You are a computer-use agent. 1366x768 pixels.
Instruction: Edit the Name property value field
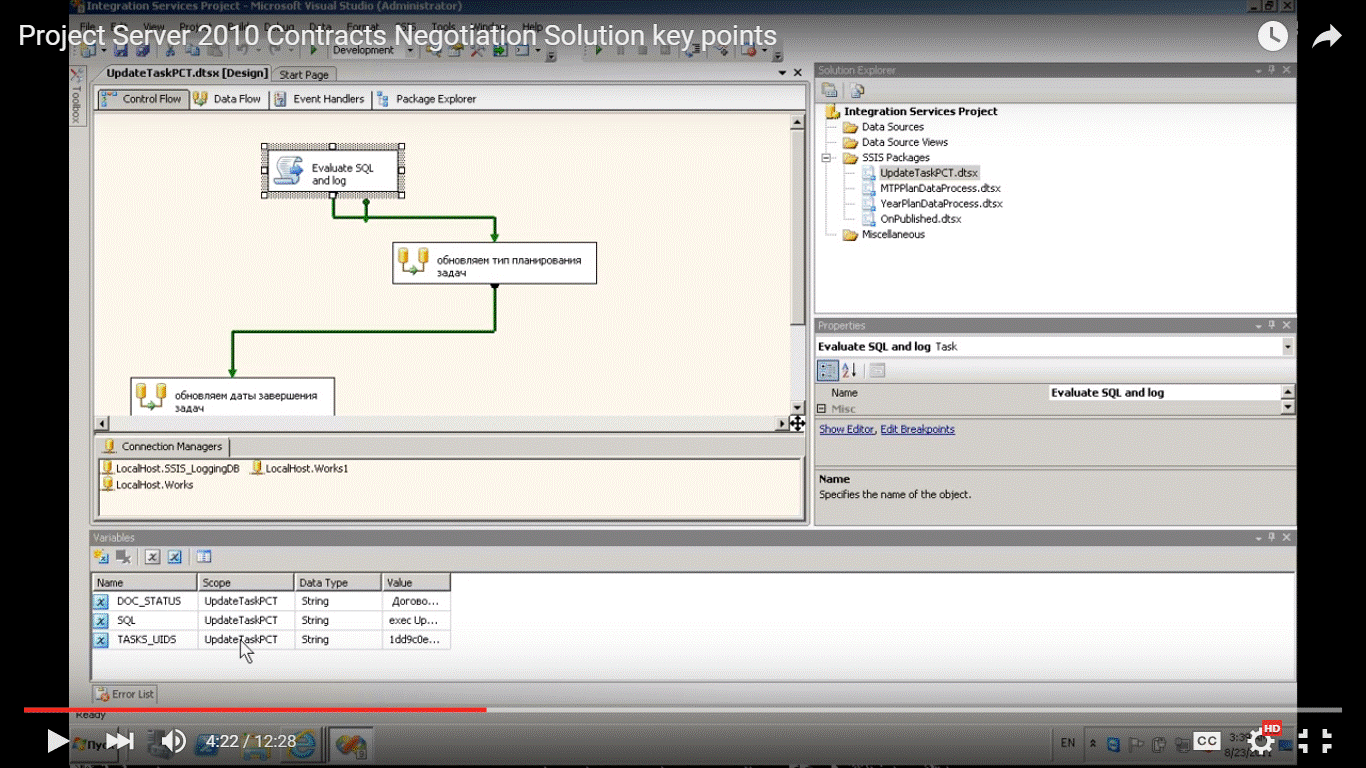[x=1164, y=393]
